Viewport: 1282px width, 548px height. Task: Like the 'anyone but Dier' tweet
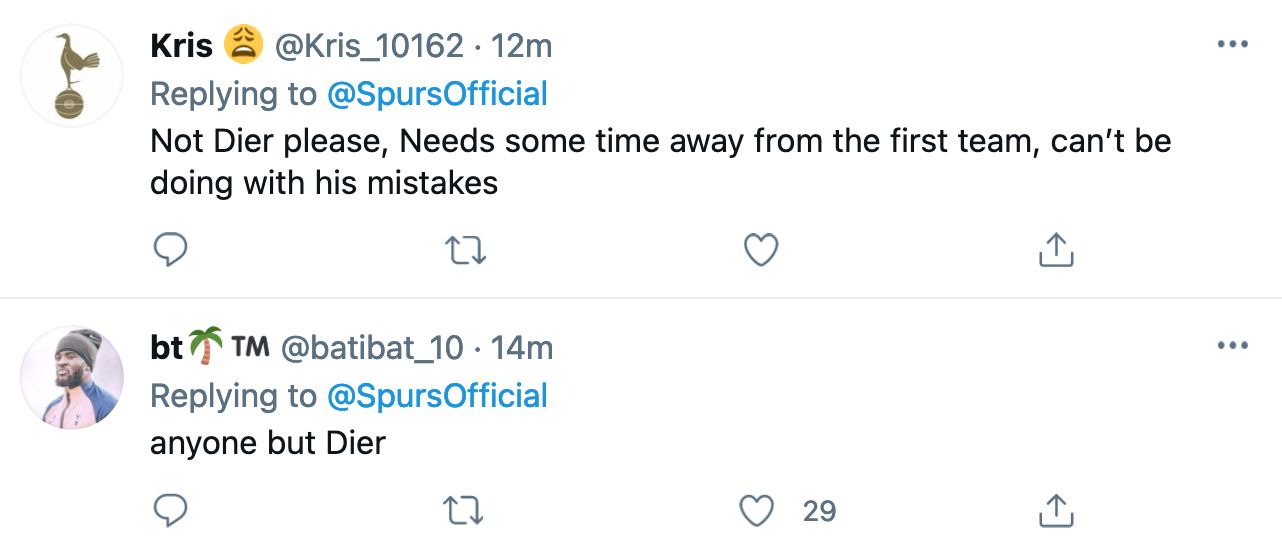pos(759,511)
